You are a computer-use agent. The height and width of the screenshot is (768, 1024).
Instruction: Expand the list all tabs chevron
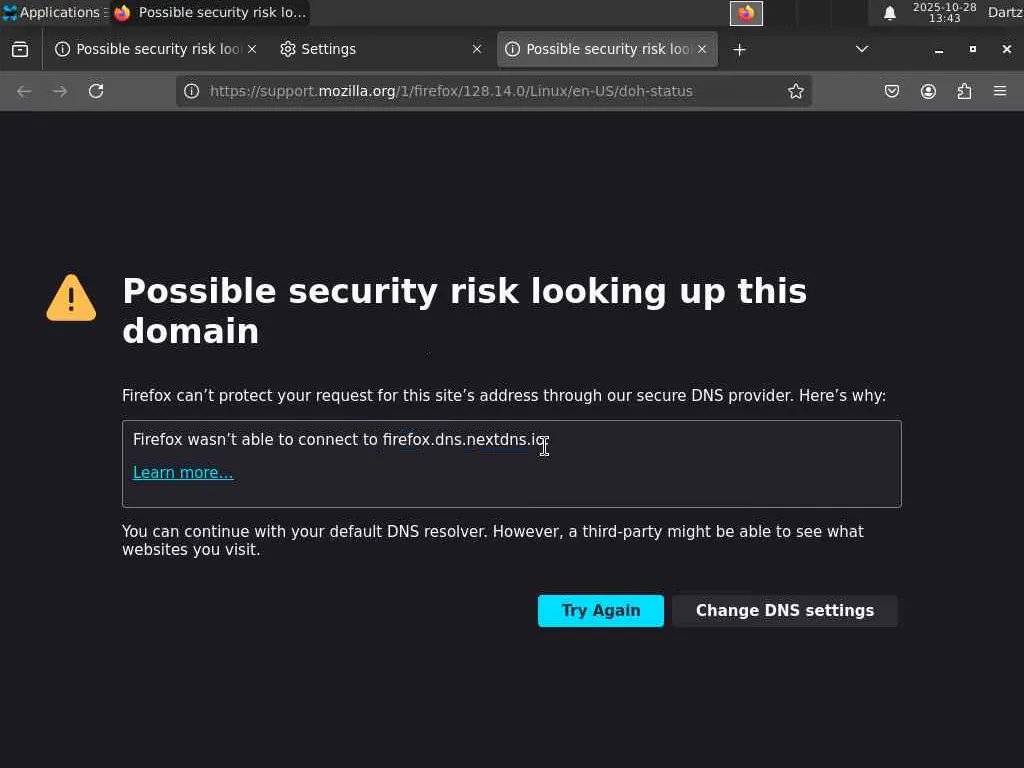(x=862, y=49)
